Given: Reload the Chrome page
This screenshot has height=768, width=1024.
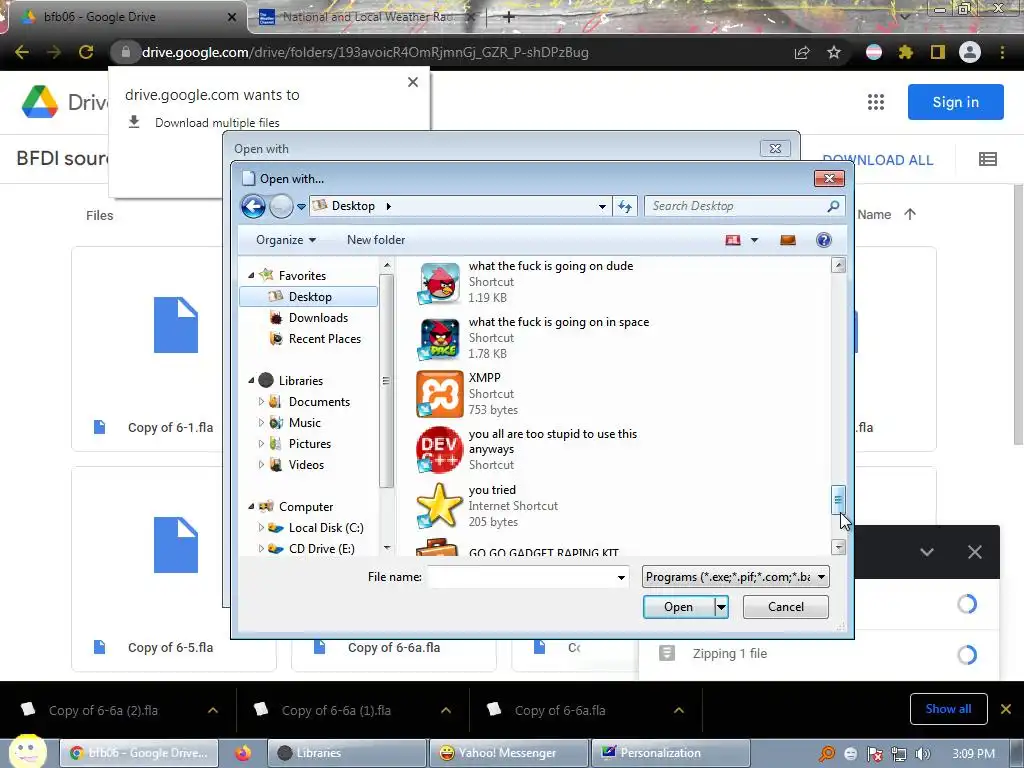Looking at the screenshot, I should [86, 52].
